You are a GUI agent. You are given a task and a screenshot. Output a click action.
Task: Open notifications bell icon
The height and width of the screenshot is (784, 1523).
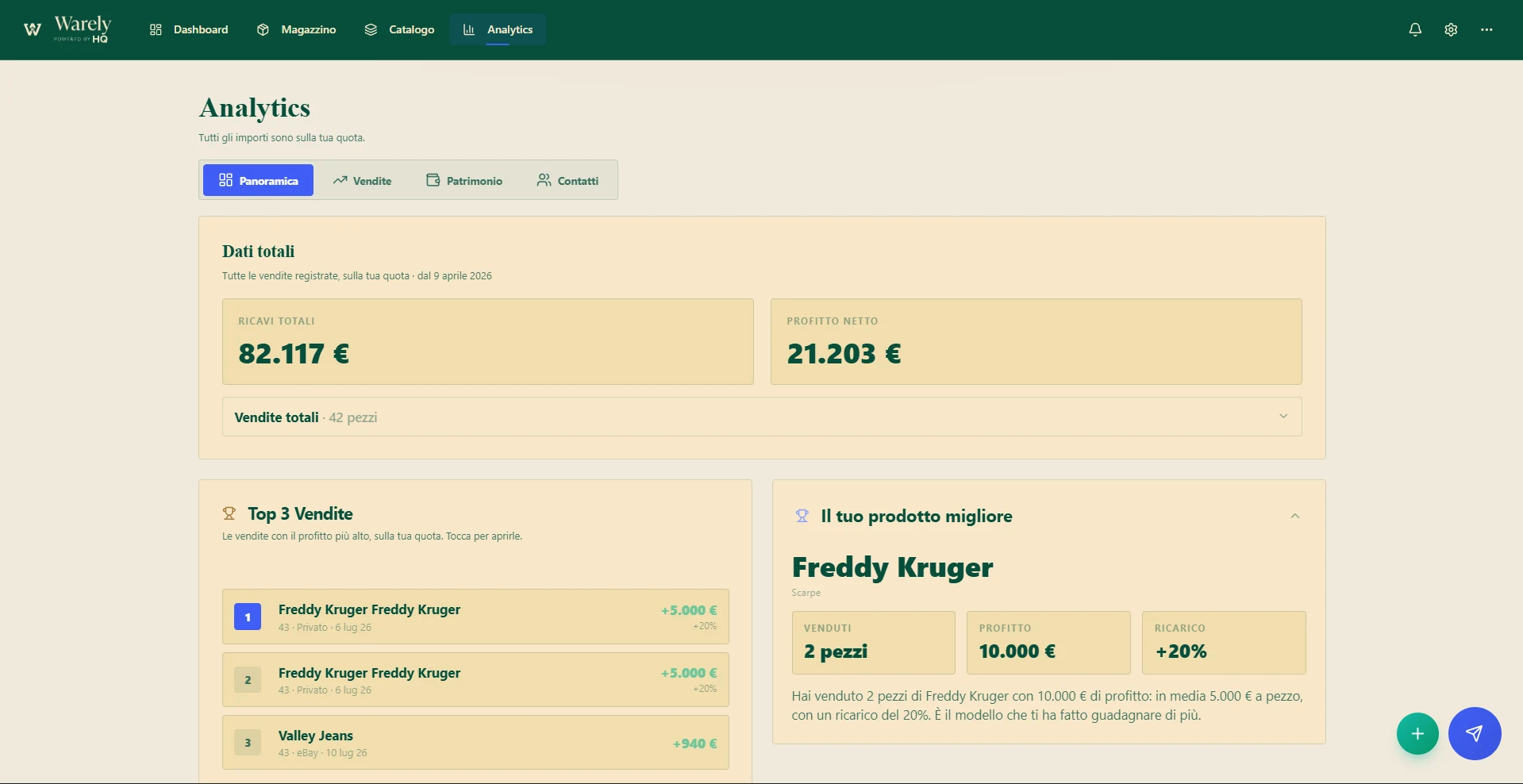(x=1415, y=29)
